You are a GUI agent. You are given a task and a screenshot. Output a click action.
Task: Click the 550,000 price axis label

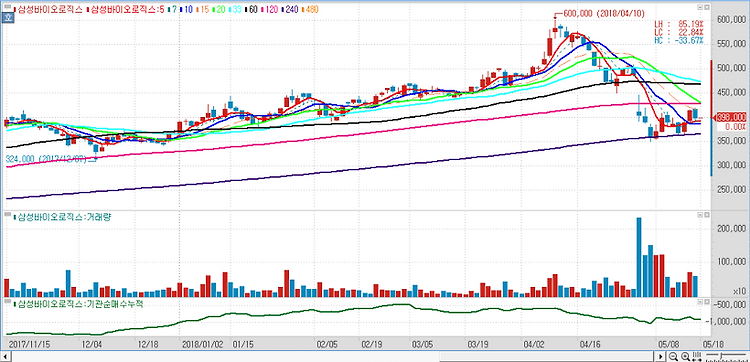tap(731, 44)
